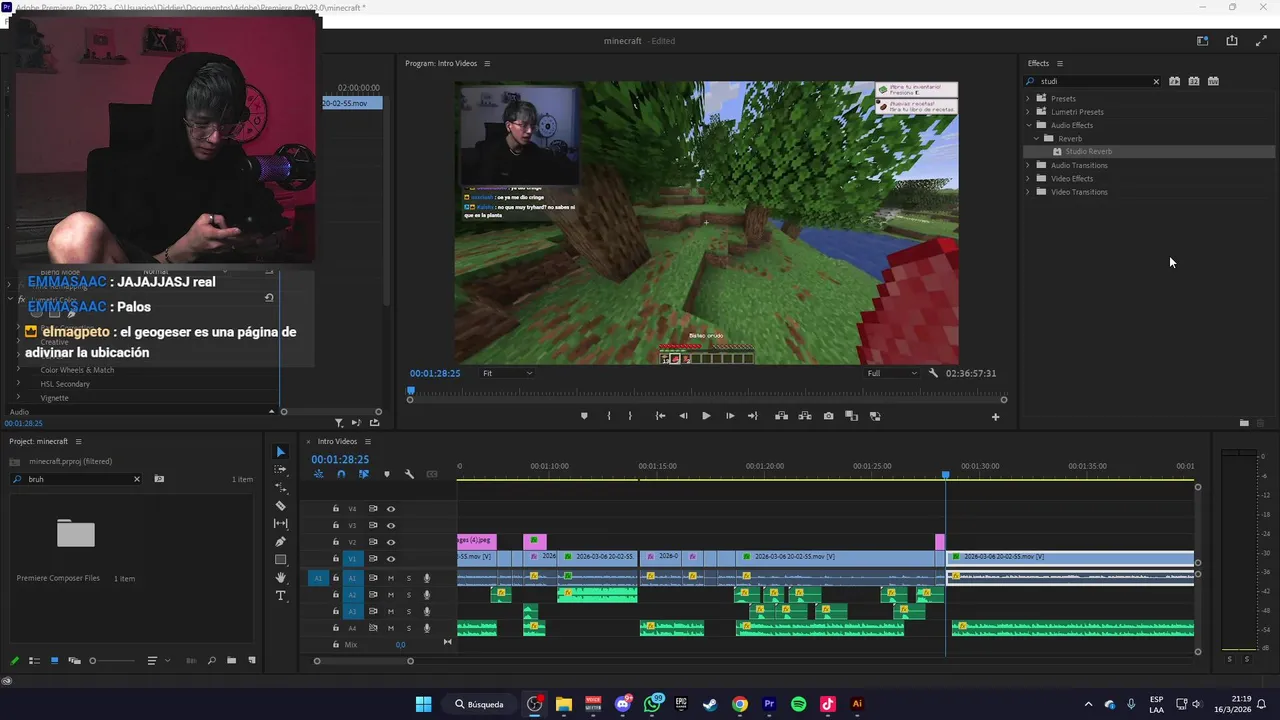Open the Fit zoom level dropdown
1280x720 pixels.
[x=507, y=373]
